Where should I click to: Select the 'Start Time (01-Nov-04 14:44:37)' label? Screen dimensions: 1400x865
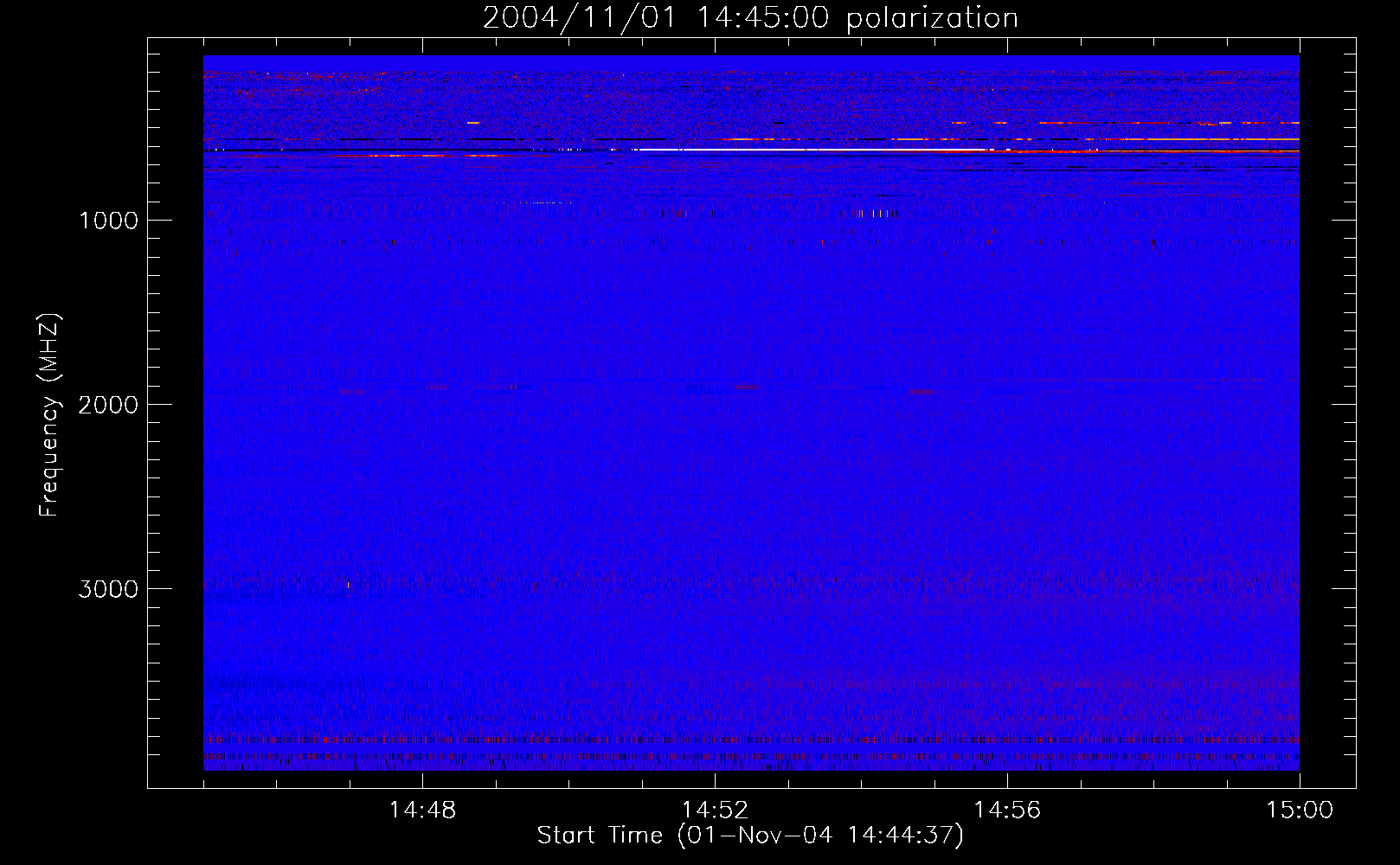750,836
